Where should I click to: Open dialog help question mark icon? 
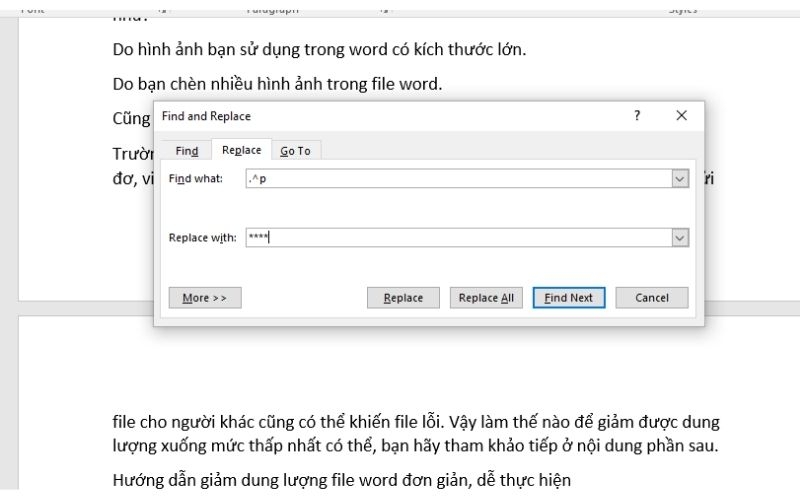637,115
